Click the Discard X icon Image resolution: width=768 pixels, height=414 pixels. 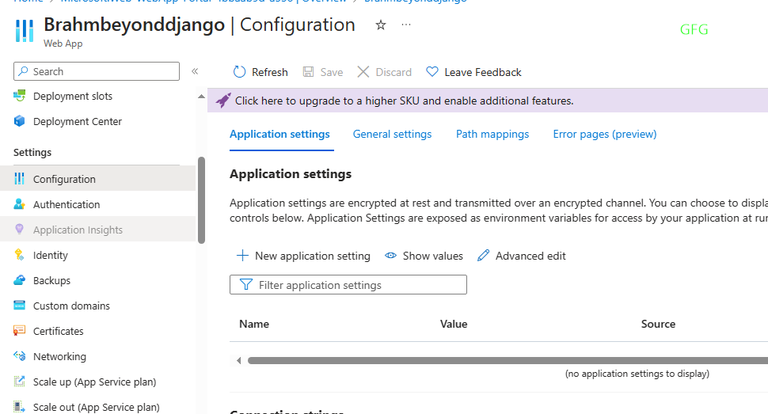click(363, 72)
